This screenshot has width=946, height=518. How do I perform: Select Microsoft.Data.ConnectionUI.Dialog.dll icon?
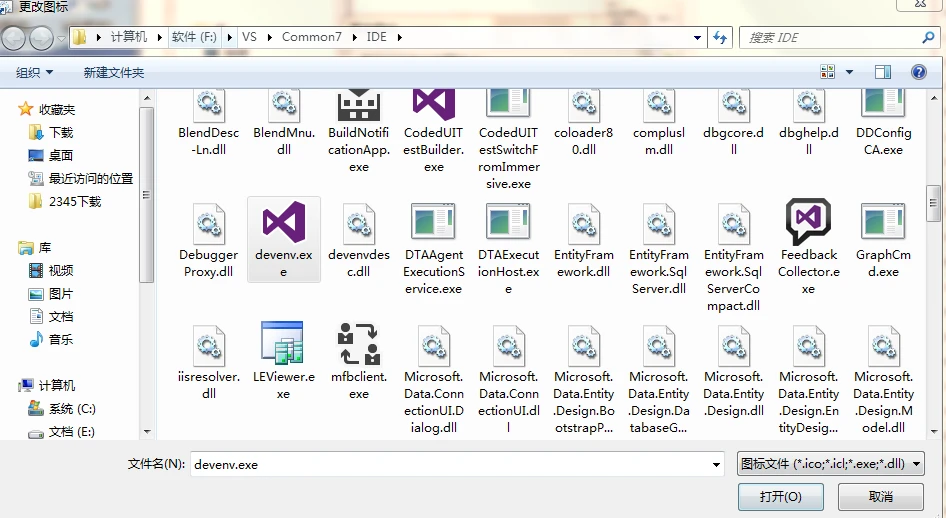tap(433, 346)
